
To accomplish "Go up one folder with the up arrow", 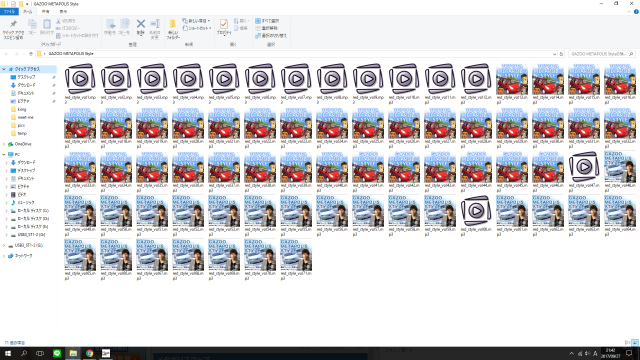I will (31, 54).
